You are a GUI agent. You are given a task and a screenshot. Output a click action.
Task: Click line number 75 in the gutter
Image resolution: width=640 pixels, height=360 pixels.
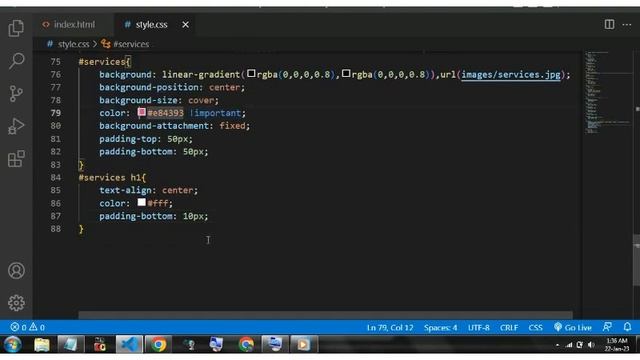pos(56,62)
